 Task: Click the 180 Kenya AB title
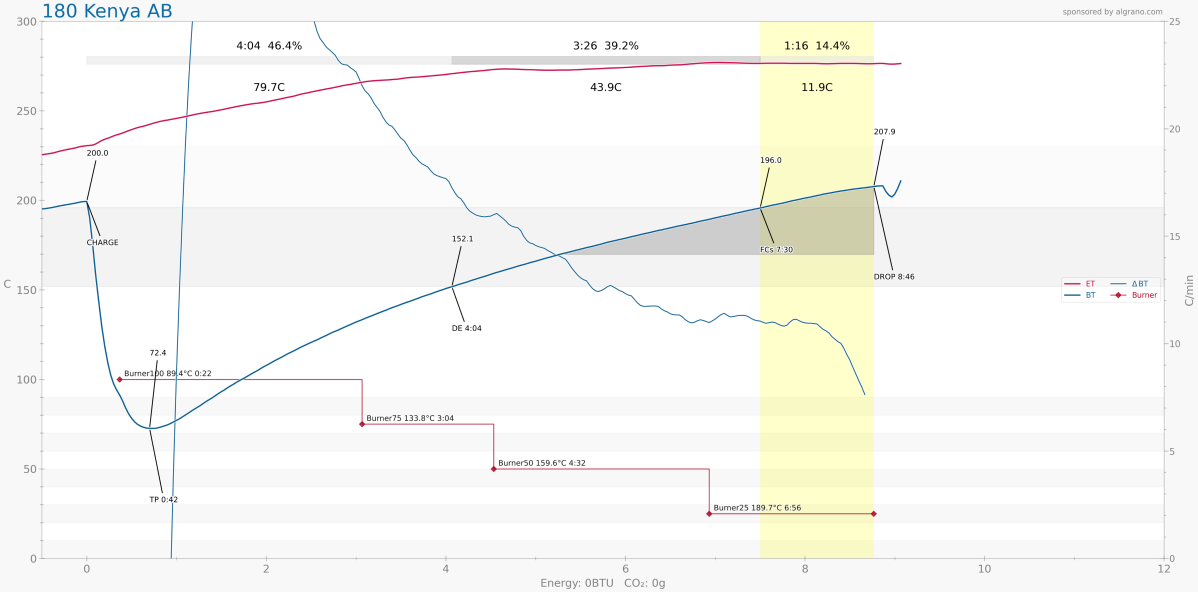click(107, 11)
